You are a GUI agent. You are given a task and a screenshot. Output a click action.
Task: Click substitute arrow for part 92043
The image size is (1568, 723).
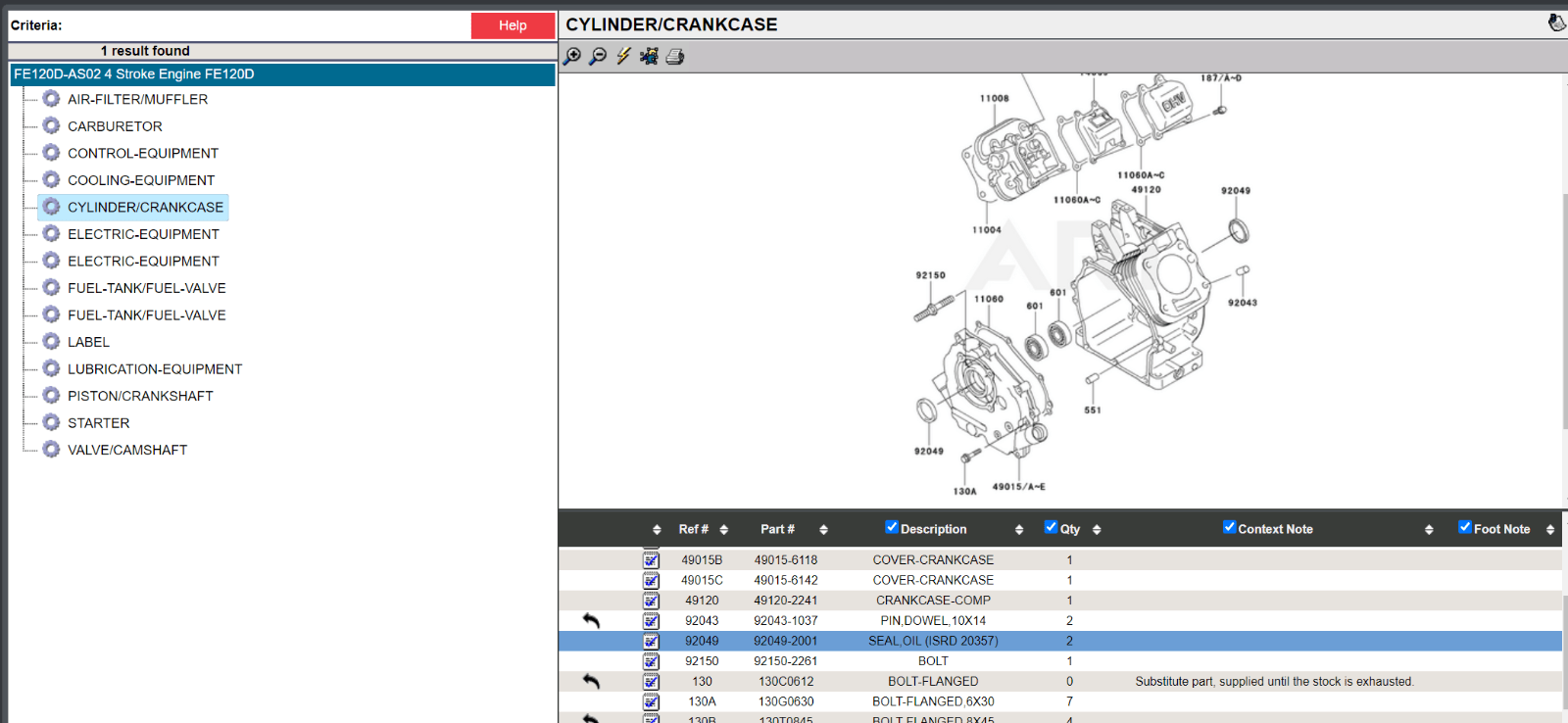tap(591, 620)
